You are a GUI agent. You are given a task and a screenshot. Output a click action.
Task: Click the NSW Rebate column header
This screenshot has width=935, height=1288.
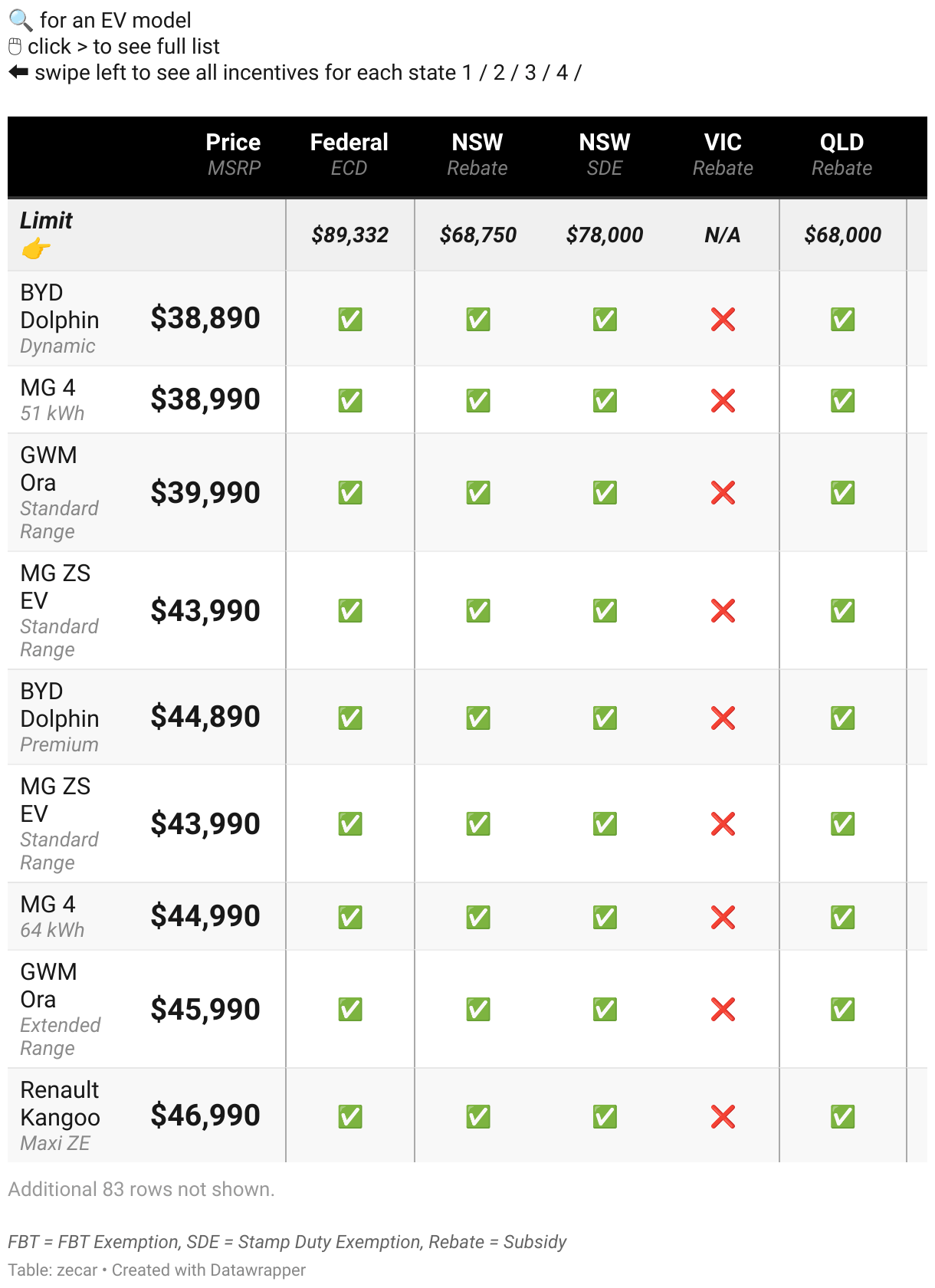[x=477, y=154]
